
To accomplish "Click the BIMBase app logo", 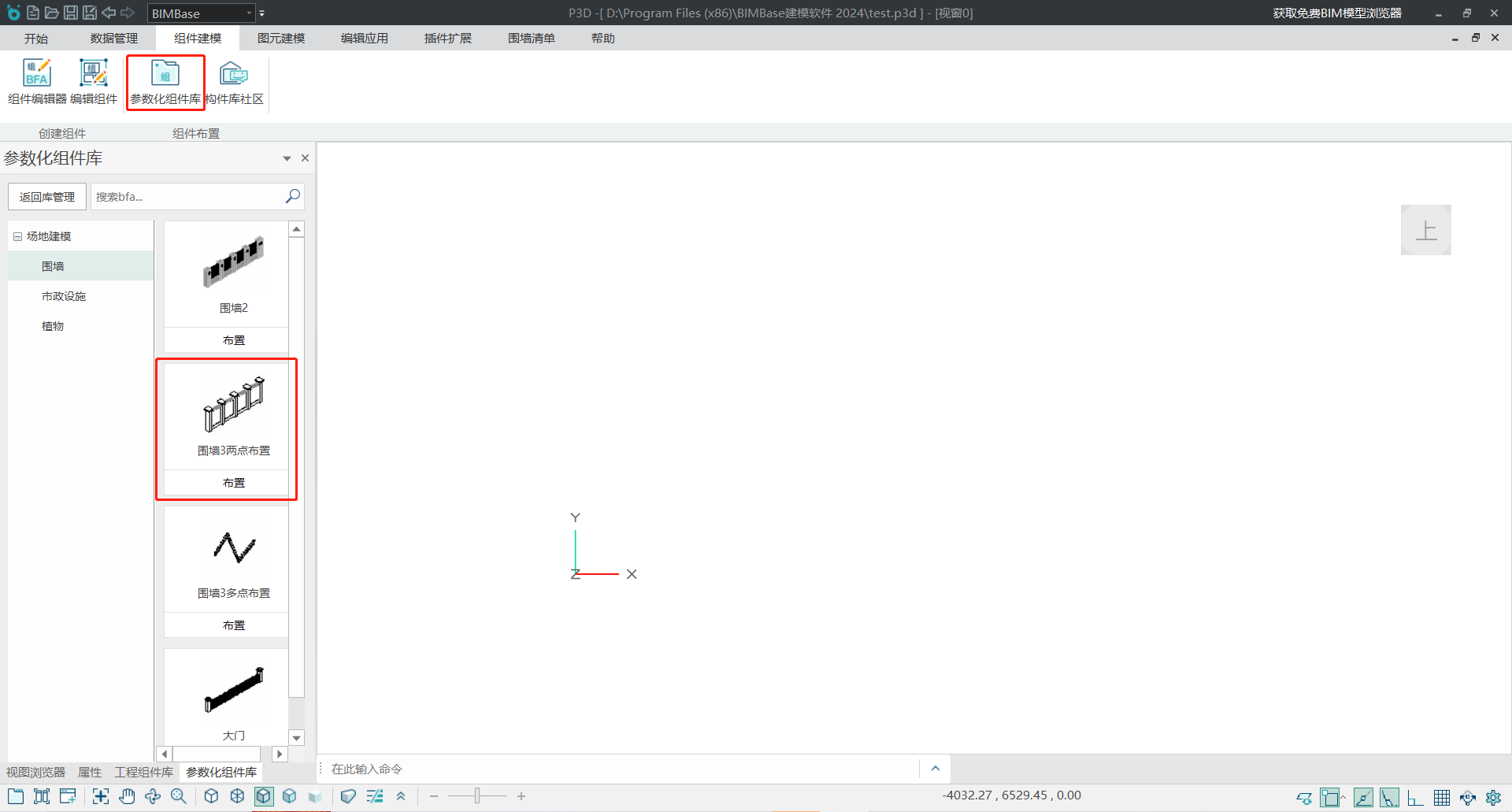I will (13, 12).
